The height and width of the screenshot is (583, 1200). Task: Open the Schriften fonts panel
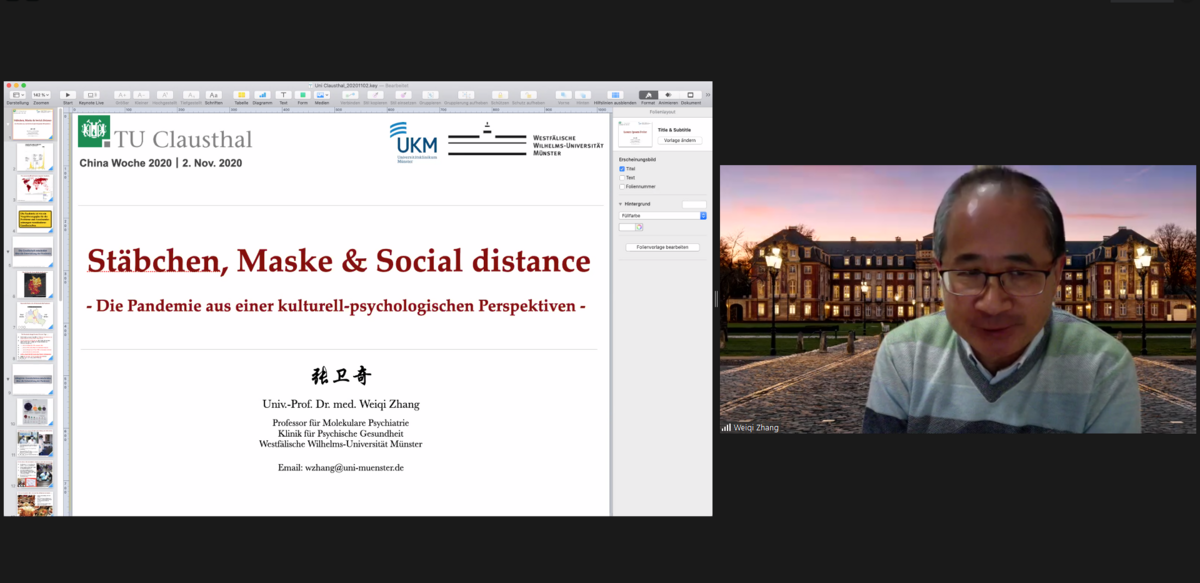214,95
